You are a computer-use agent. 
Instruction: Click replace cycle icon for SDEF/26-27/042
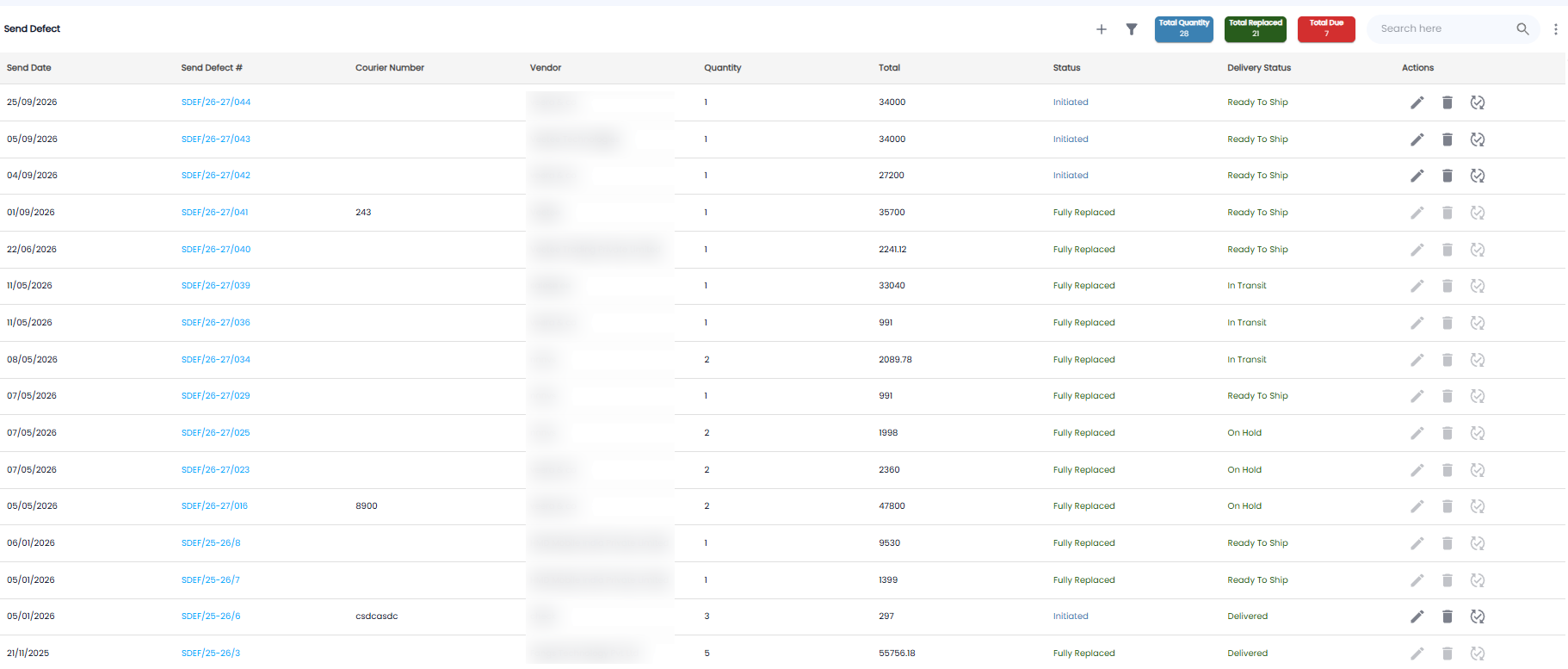[x=1478, y=176]
